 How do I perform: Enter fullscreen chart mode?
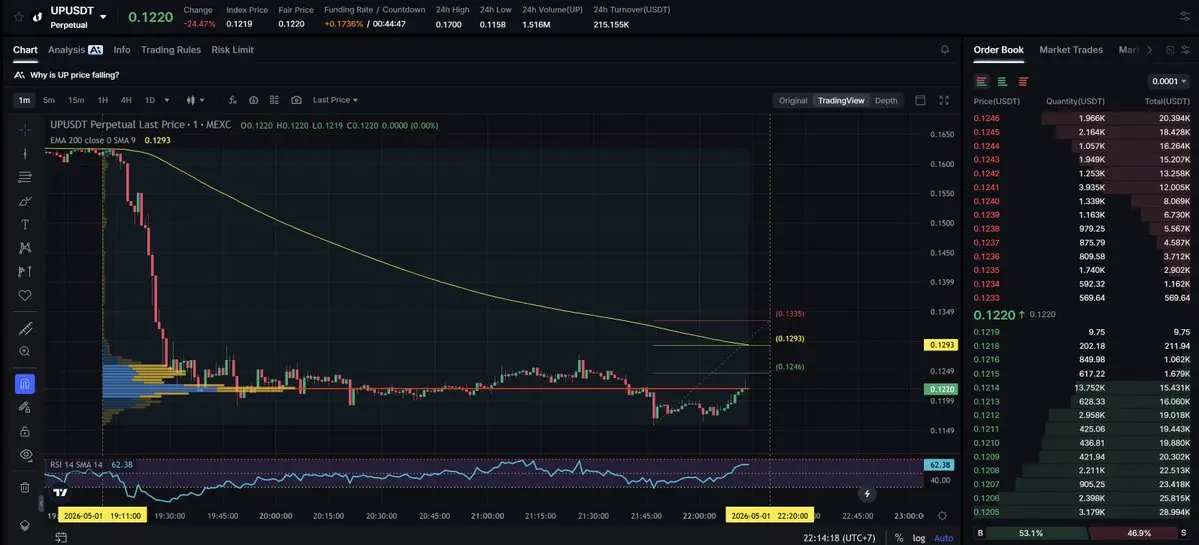point(944,100)
